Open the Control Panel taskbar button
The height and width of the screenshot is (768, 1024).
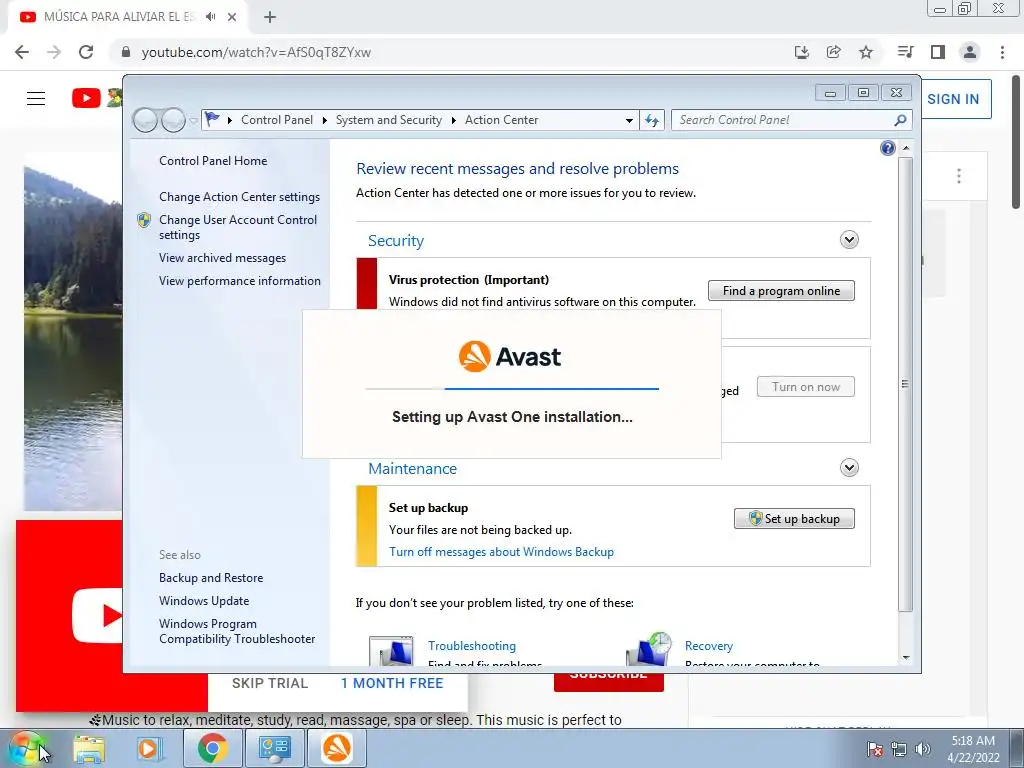(274, 748)
